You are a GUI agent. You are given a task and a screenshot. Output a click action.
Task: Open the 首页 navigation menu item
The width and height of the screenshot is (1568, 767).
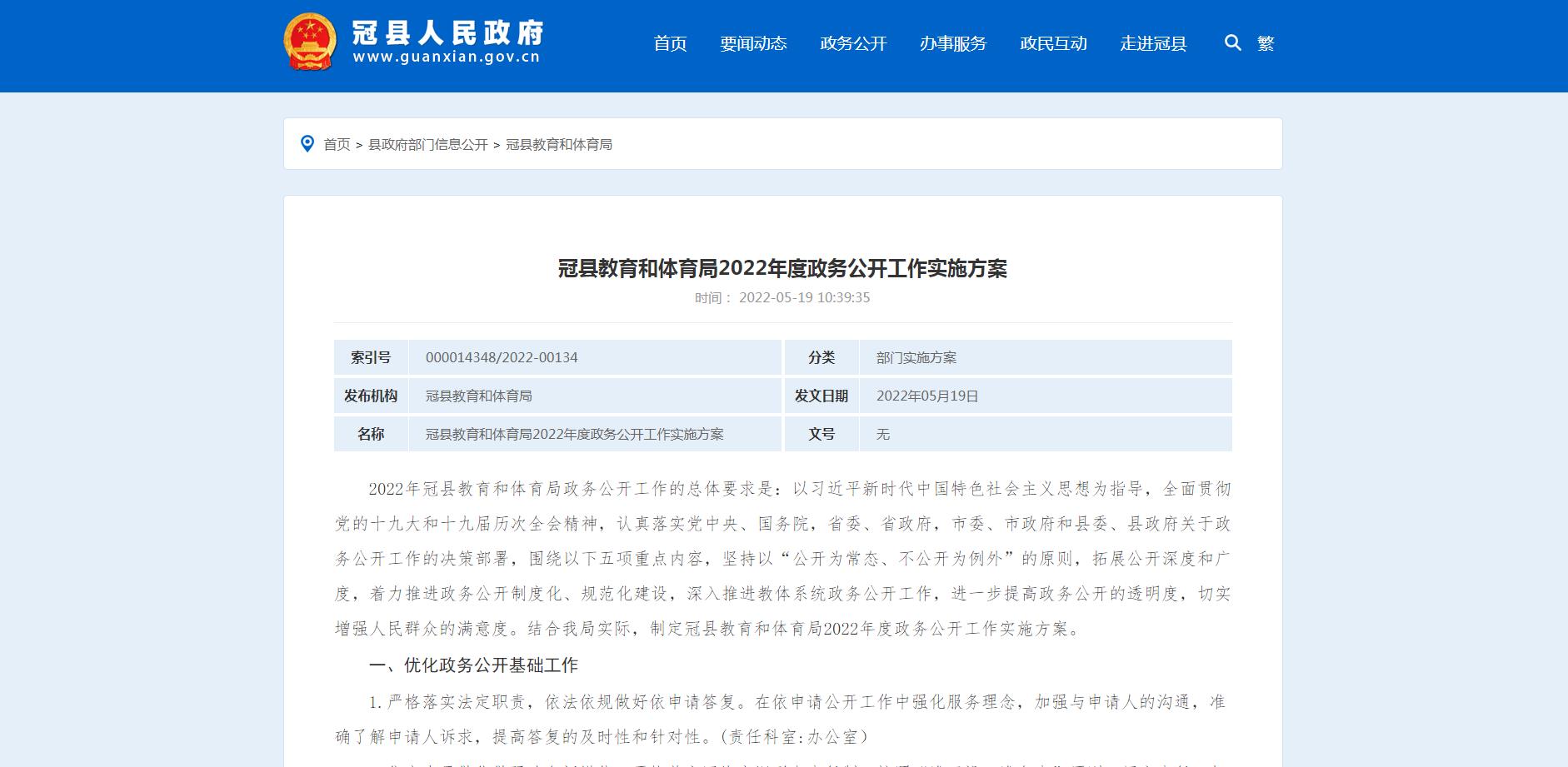(x=670, y=43)
